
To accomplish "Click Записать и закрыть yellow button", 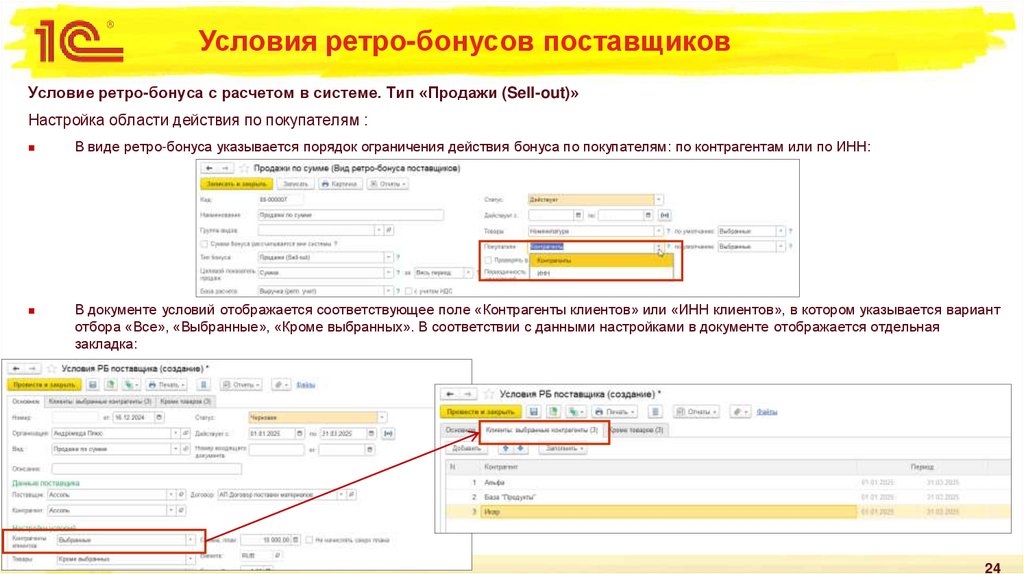I will tap(236, 184).
